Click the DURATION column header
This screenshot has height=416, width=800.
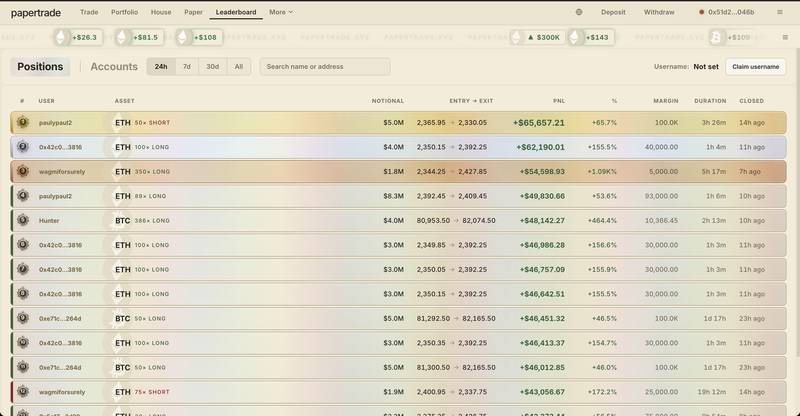tap(710, 101)
